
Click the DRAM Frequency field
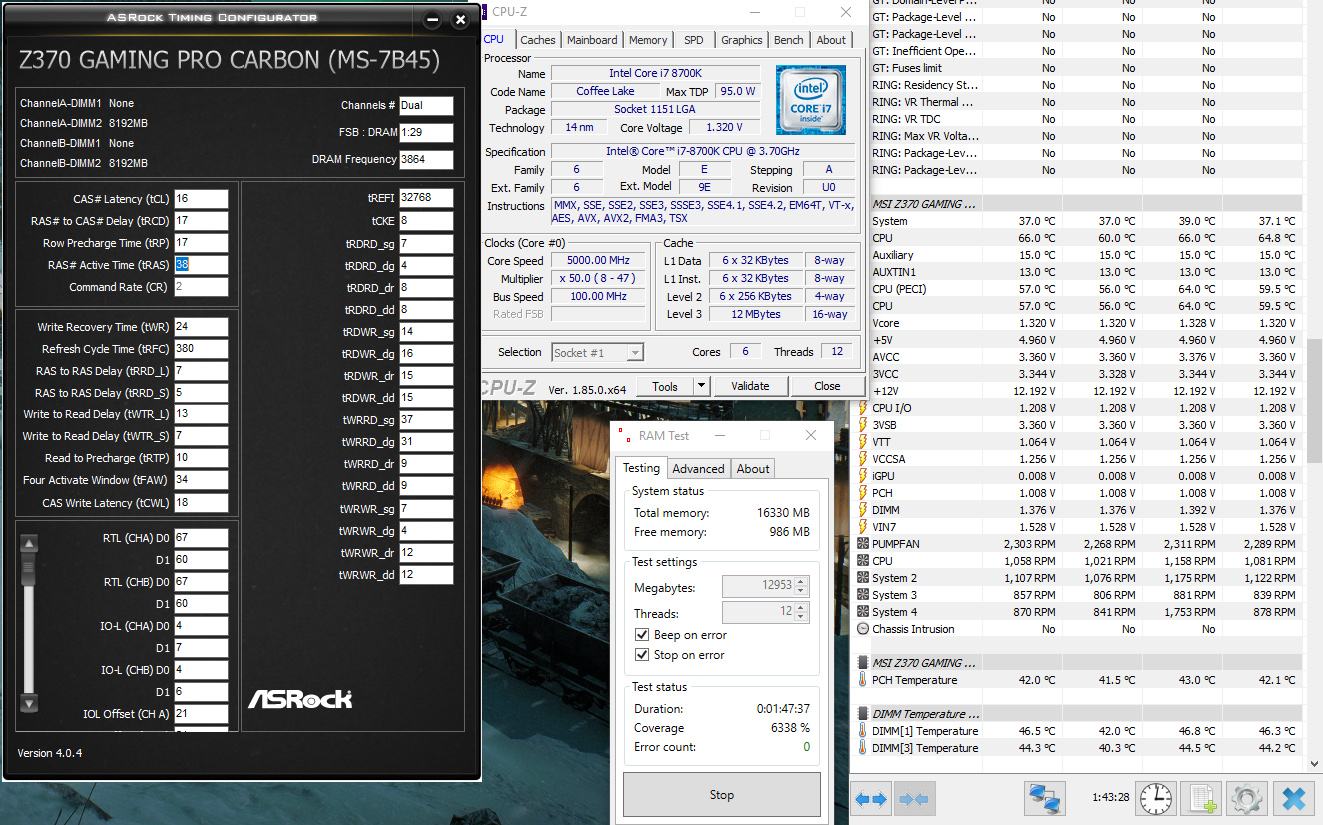point(426,159)
